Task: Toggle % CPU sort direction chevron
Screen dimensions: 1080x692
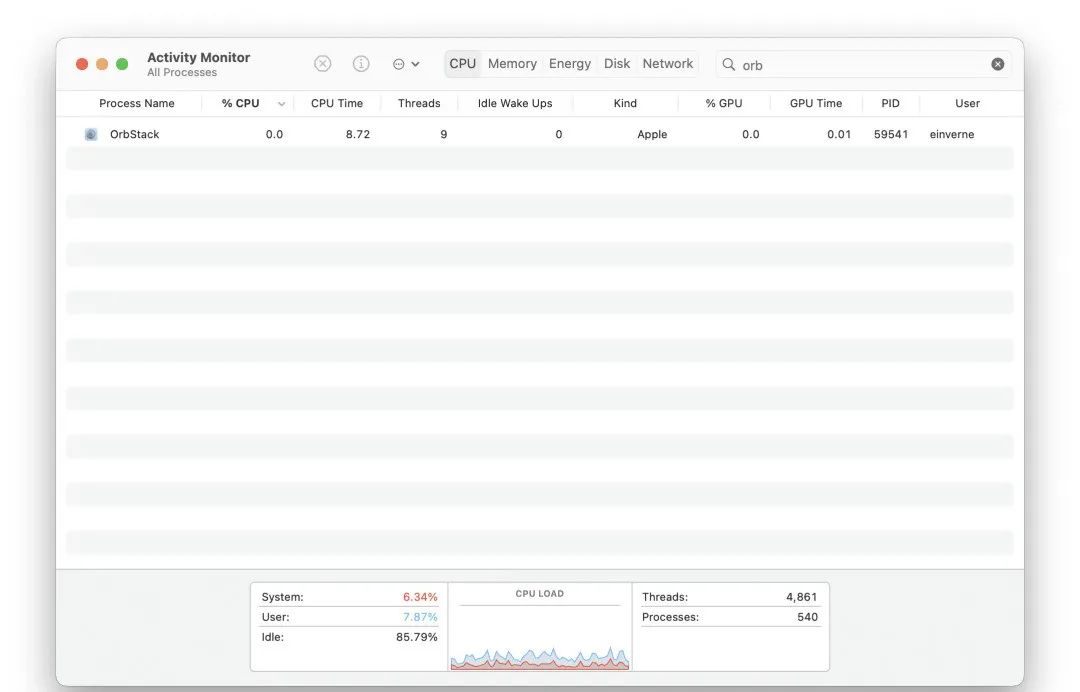Action: tap(281, 104)
